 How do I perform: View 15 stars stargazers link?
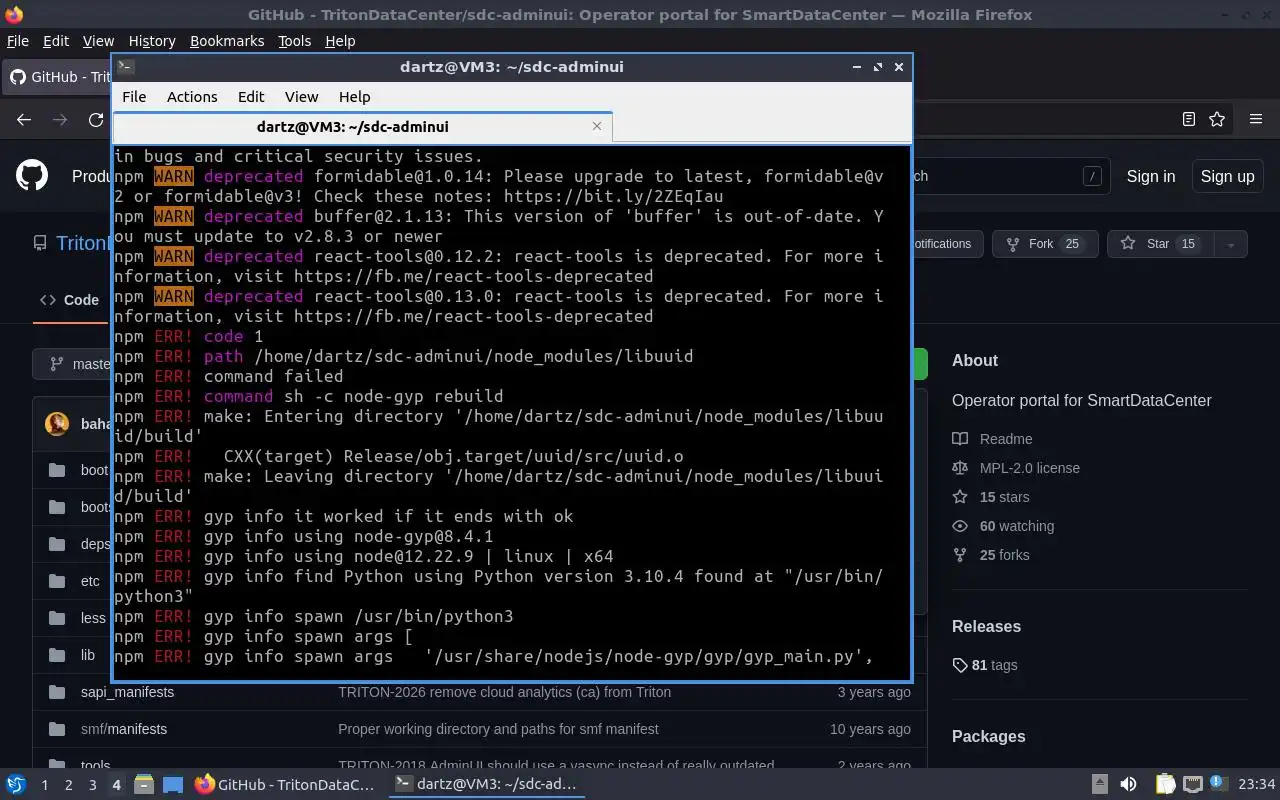[1004, 497]
